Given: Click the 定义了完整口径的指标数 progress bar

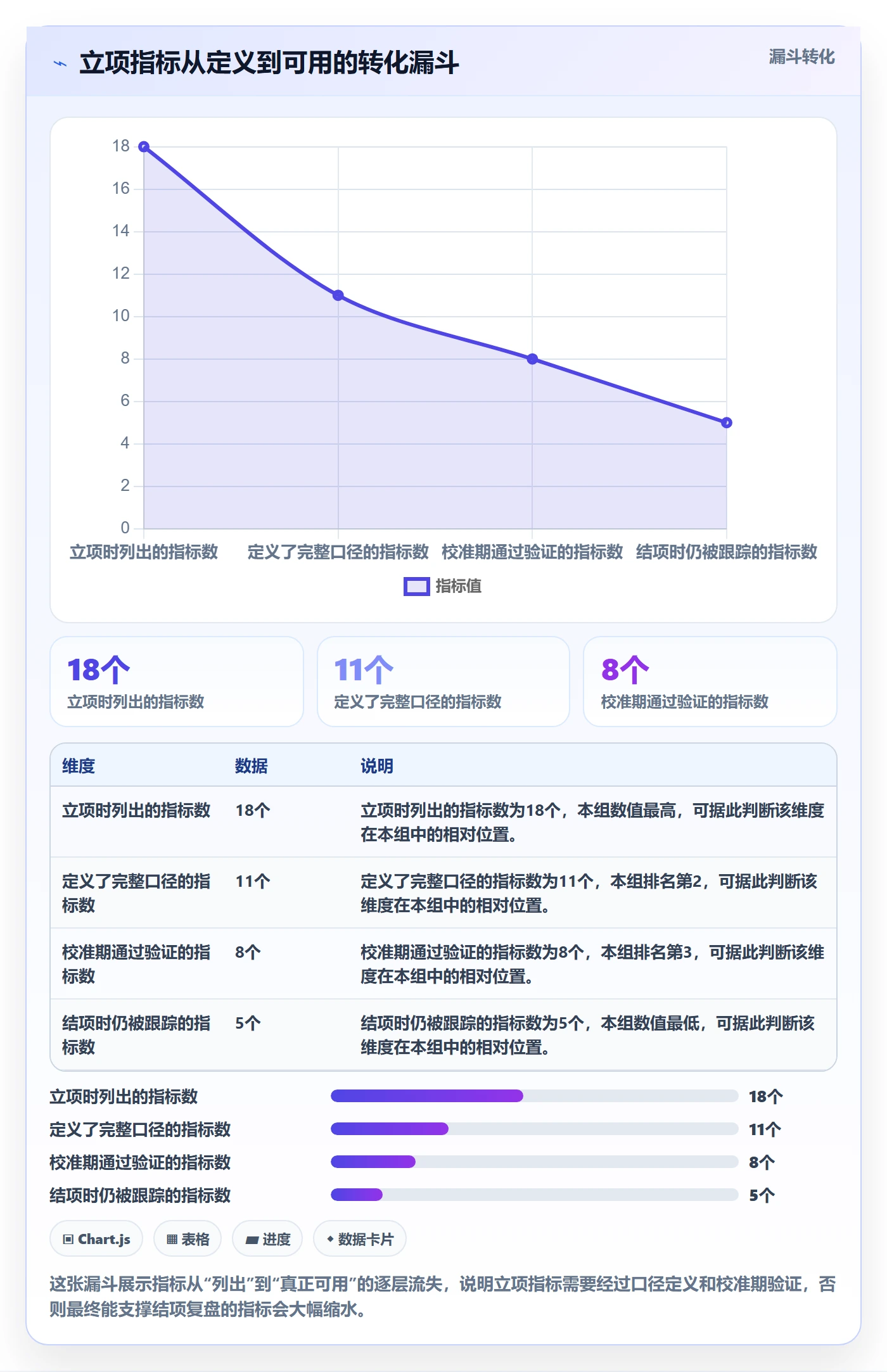Looking at the screenshot, I should click(x=534, y=1129).
